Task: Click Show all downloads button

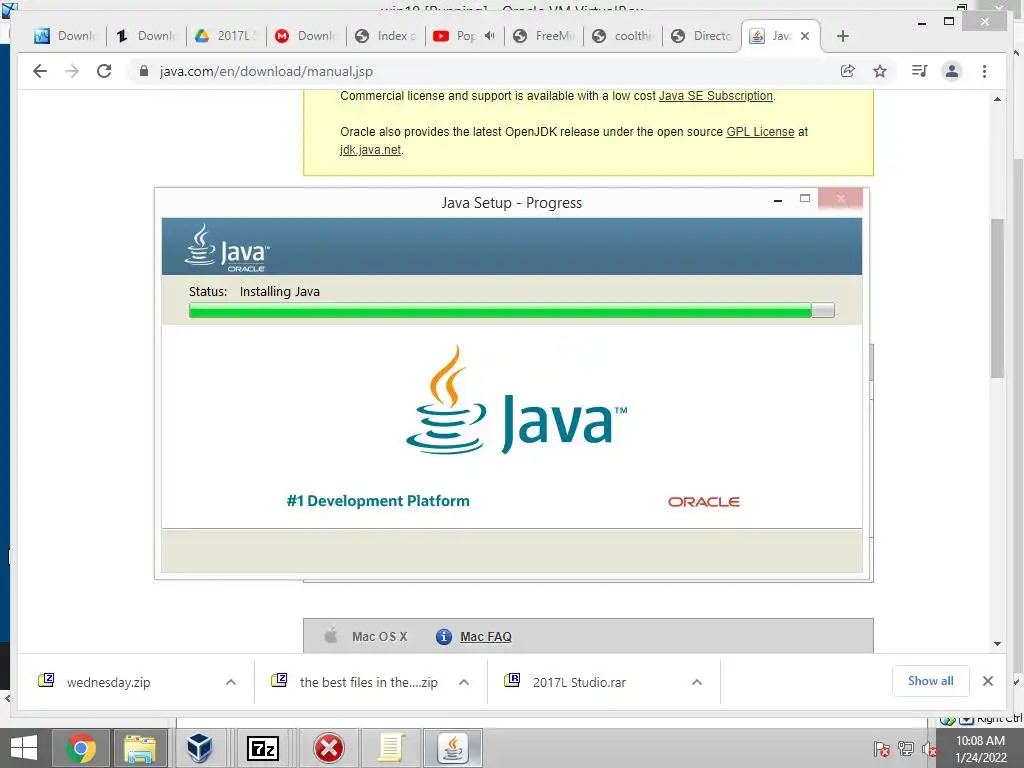Action: point(931,681)
